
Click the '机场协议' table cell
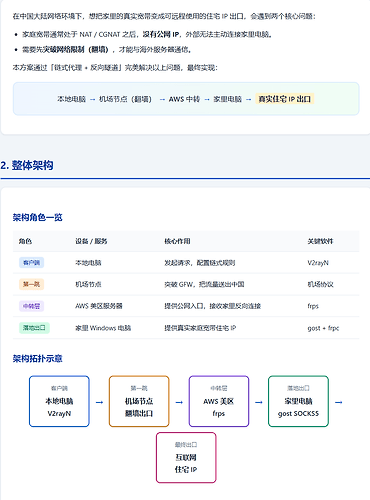[x=320, y=284]
